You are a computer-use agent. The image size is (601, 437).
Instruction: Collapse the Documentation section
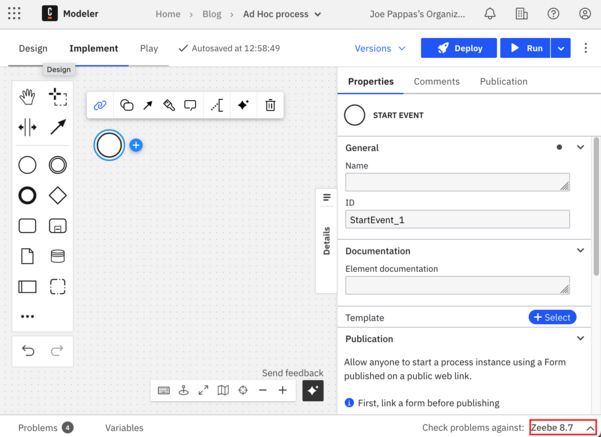[x=581, y=251]
